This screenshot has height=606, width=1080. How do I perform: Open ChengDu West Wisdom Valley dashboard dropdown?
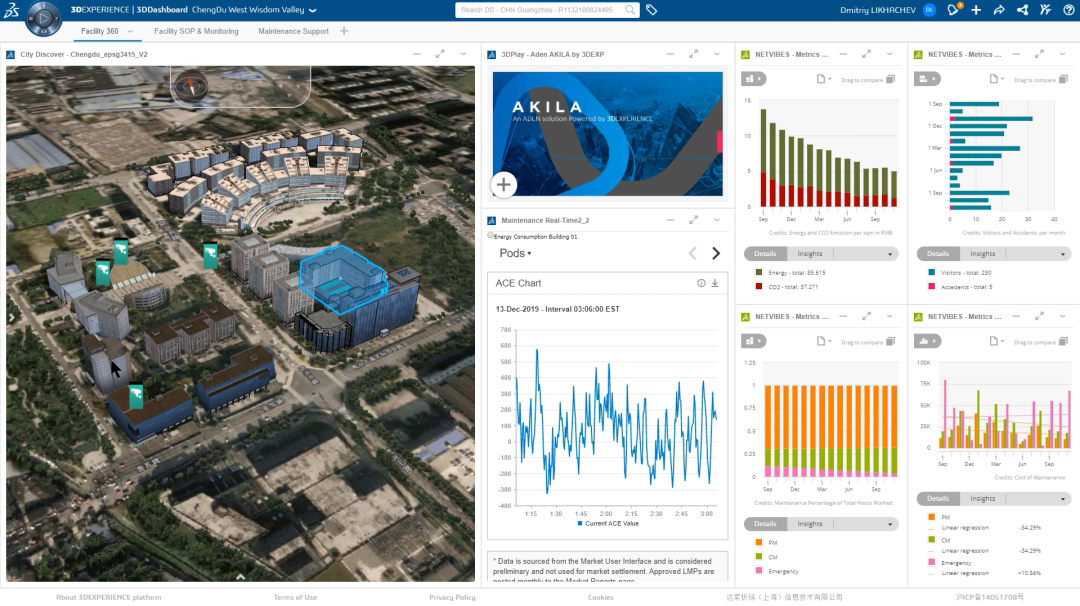click(313, 10)
